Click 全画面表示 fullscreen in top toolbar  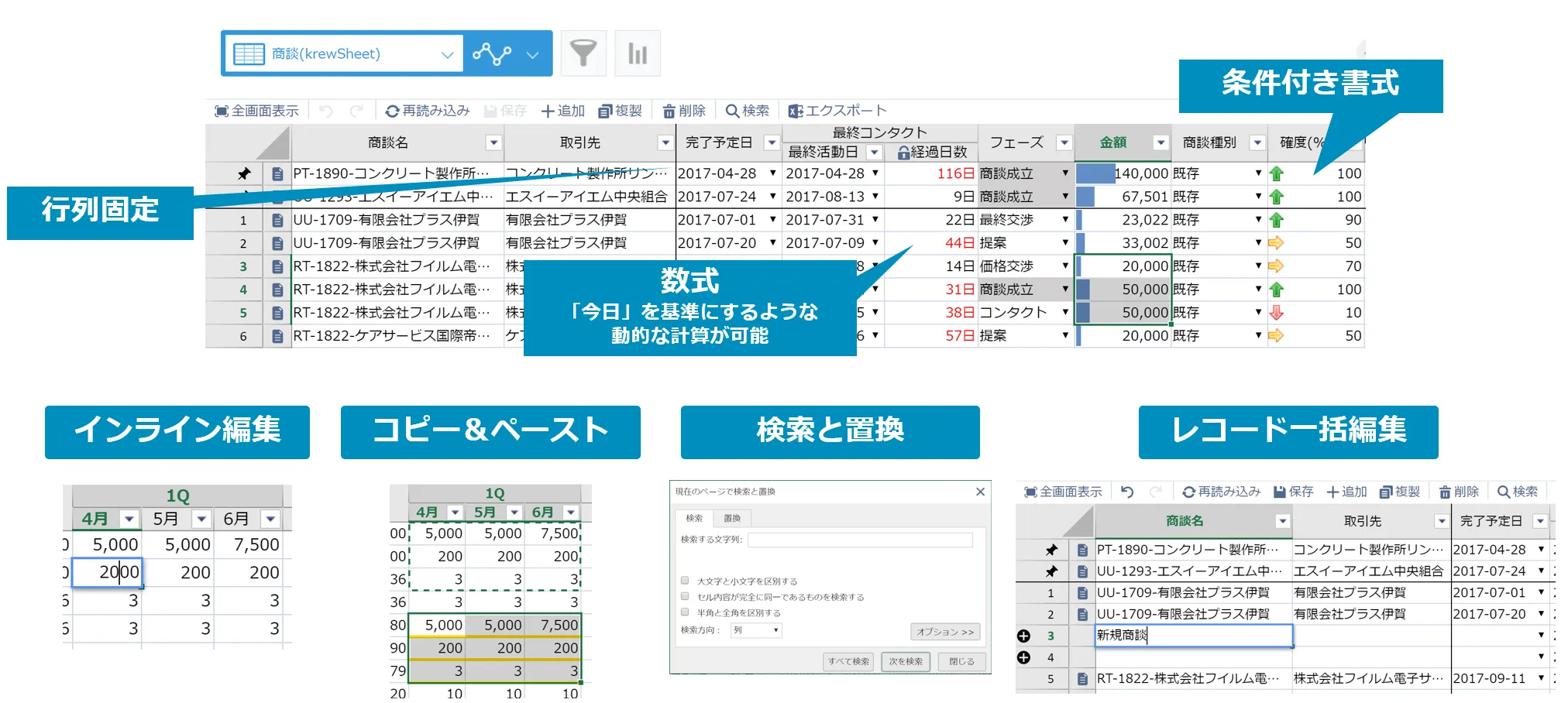(256, 111)
